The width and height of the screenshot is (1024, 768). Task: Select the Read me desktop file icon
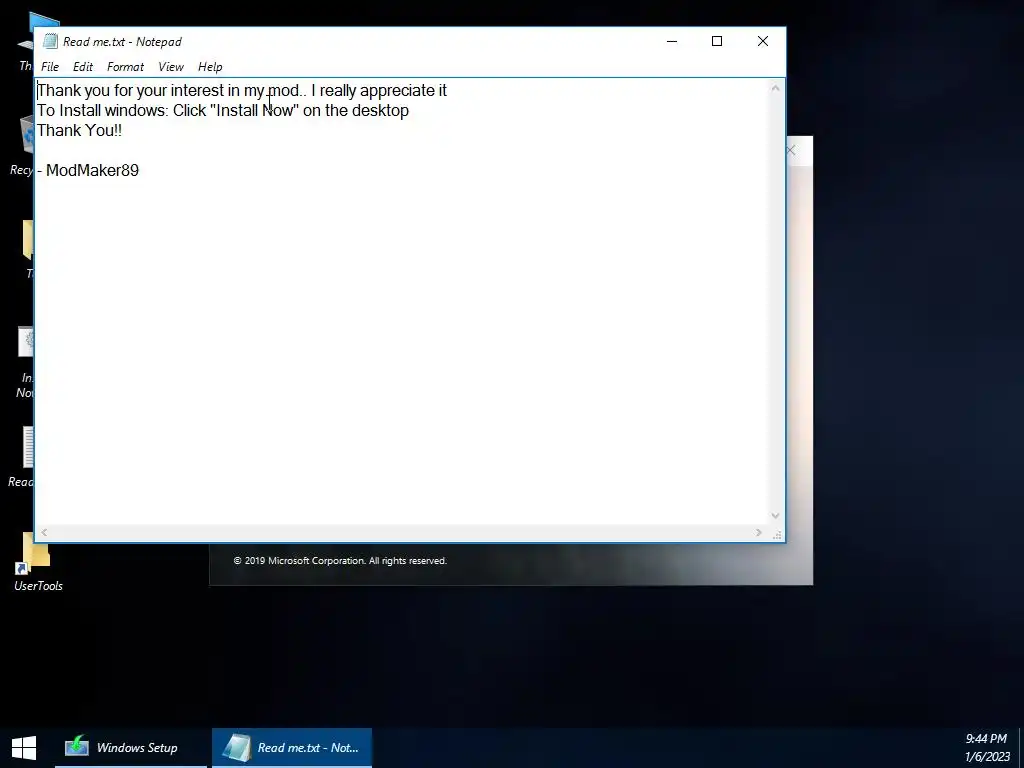click(22, 457)
